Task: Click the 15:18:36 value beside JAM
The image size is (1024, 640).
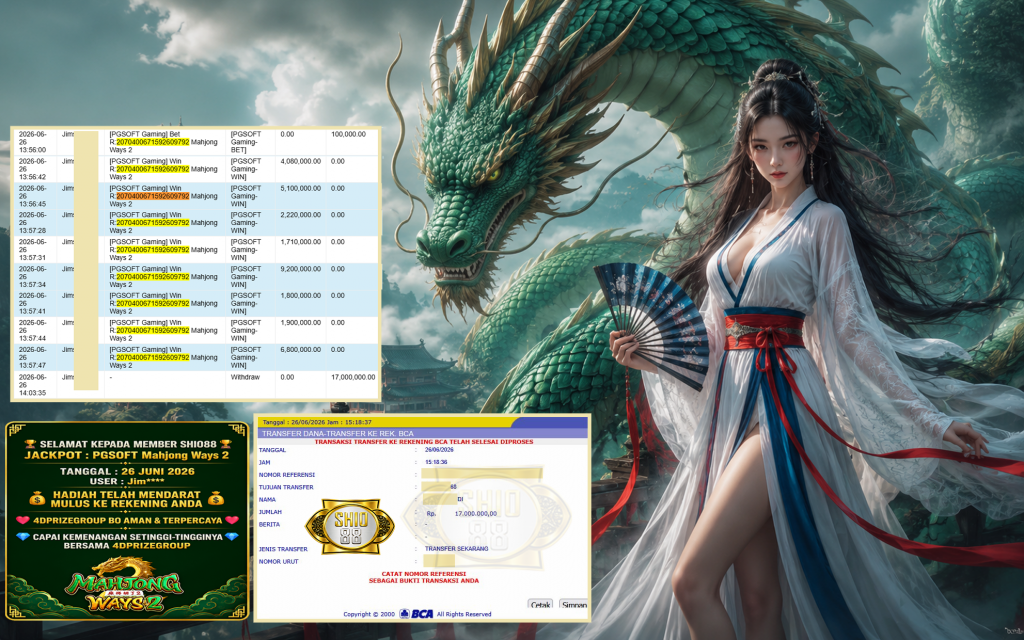Action: point(436,462)
